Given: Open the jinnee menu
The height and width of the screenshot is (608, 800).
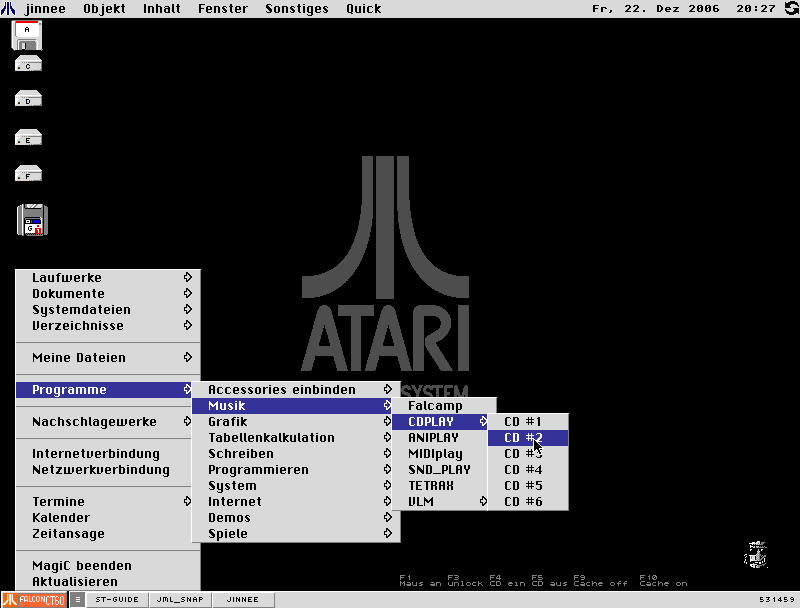Looking at the screenshot, I should [45, 9].
